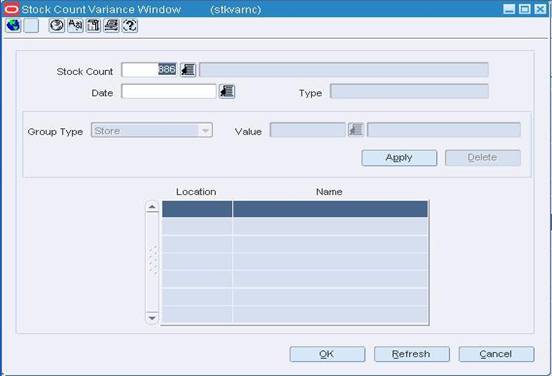Screen dimensions: 552x376
Task: Maximize the Stock Count Variance Window
Action: click(525, 9)
